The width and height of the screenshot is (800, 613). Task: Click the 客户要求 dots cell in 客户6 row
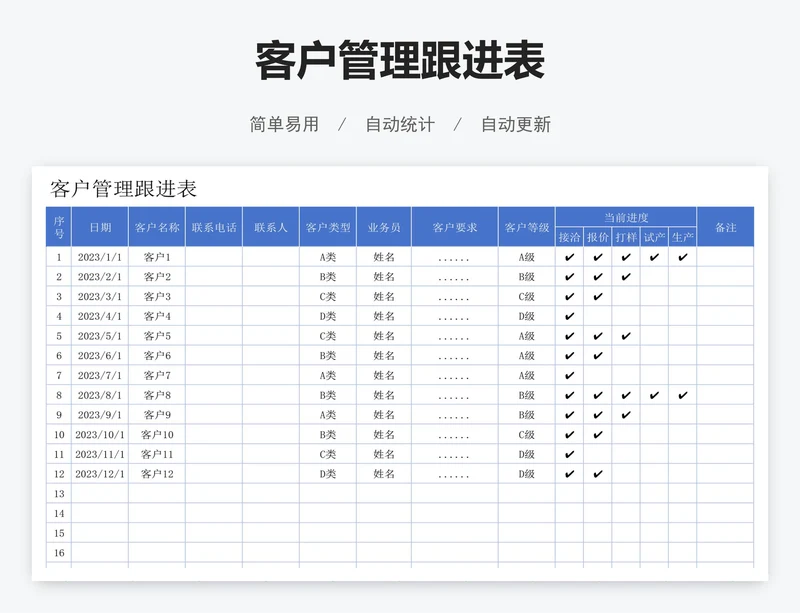point(455,356)
